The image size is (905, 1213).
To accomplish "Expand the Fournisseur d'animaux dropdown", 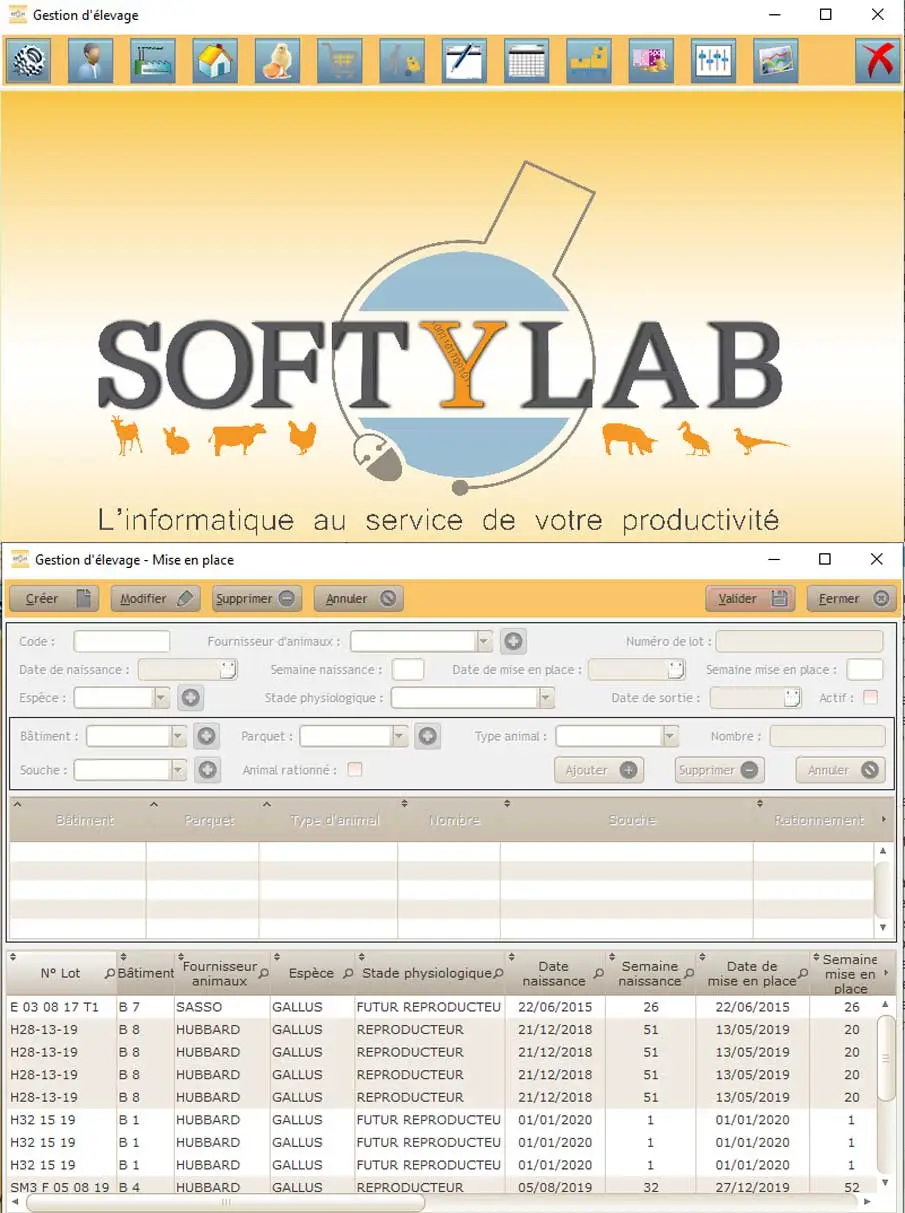I will click(485, 642).
